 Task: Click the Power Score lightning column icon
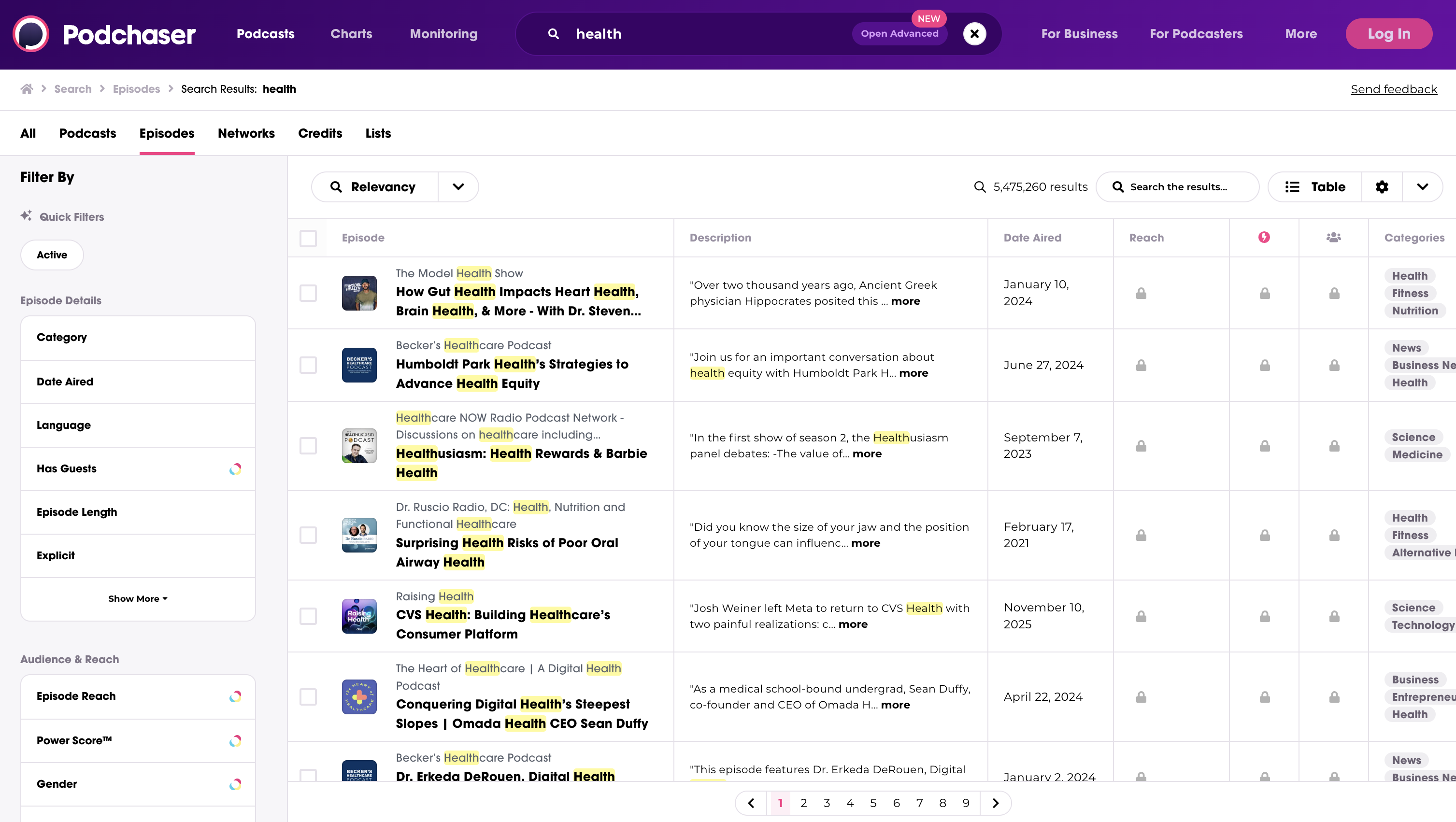(1264, 237)
